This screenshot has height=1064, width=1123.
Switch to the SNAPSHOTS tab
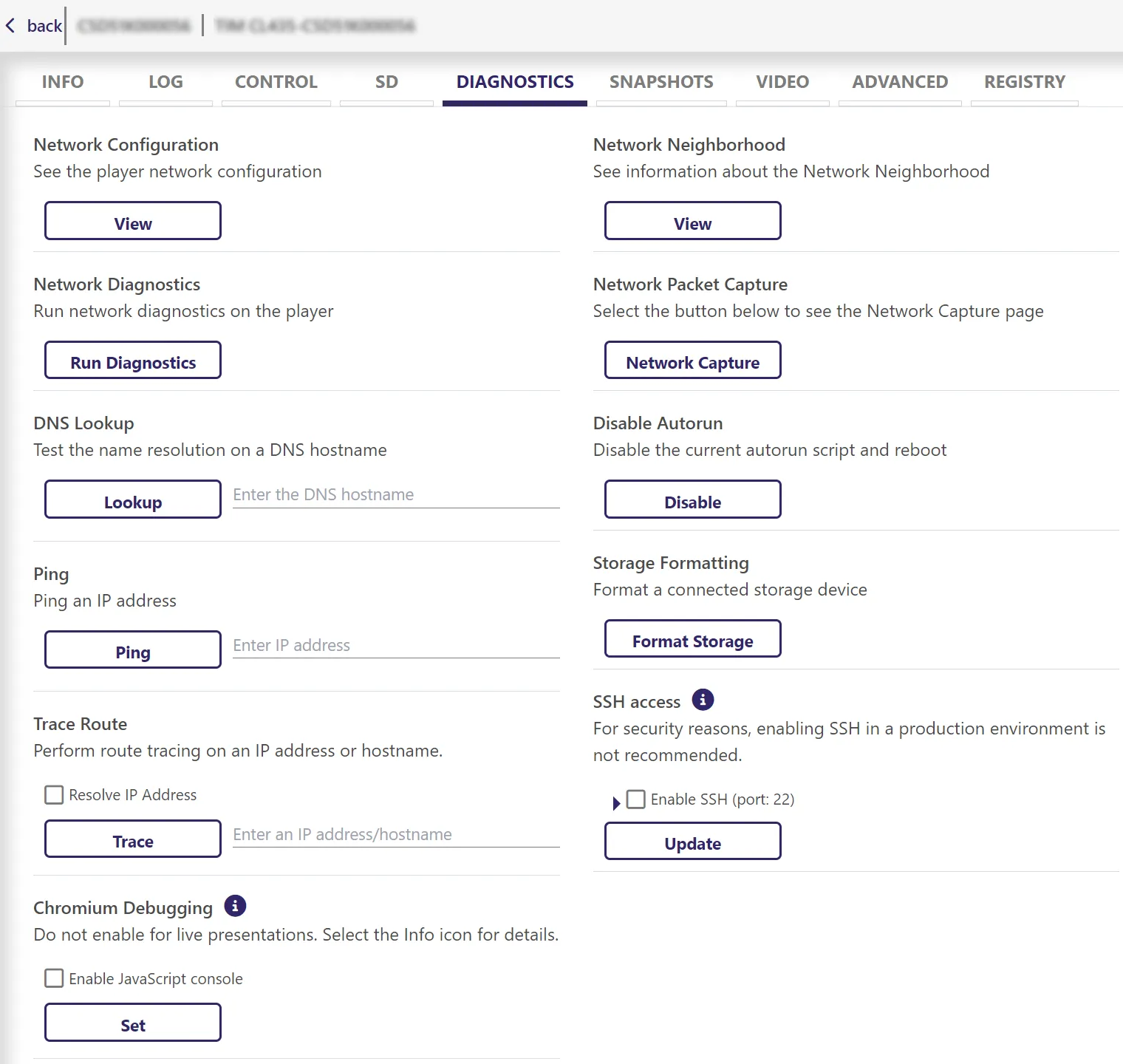click(x=661, y=82)
